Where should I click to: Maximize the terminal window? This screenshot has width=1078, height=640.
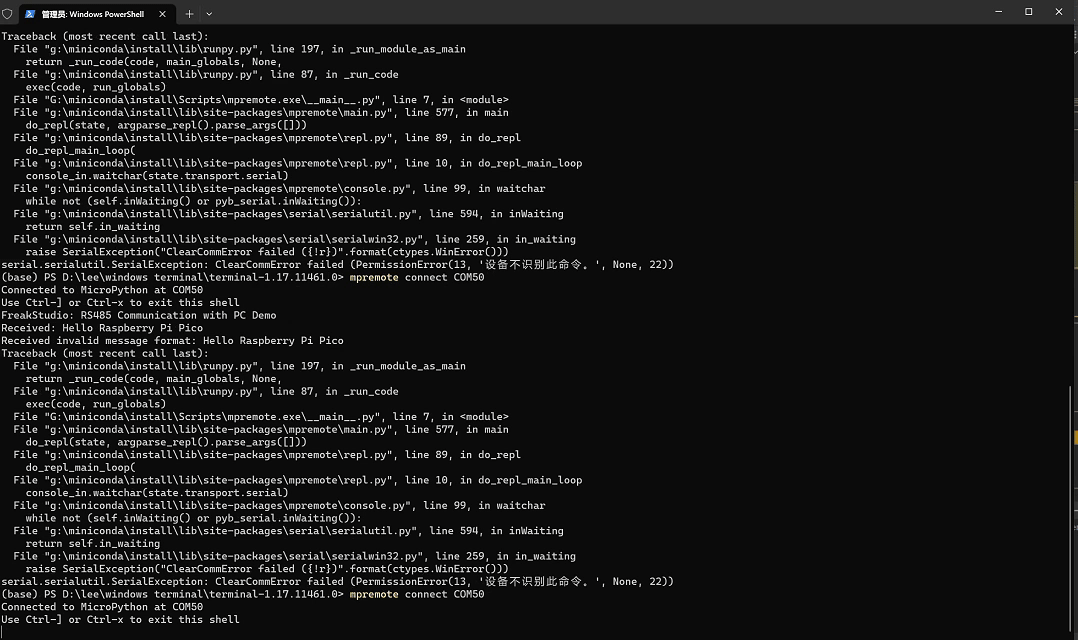pos(1028,12)
